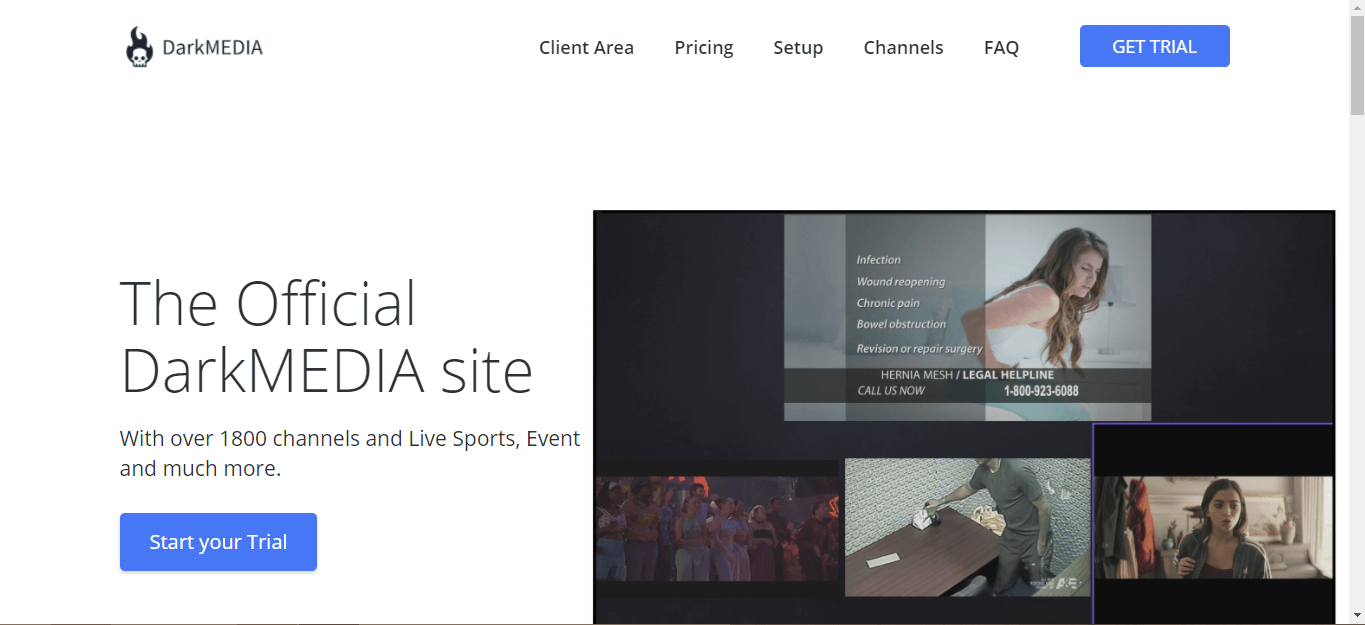The image size is (1365, 625).
Task: Open the FAQ section
Action: pyautogui.click(x=1001, y=47)
